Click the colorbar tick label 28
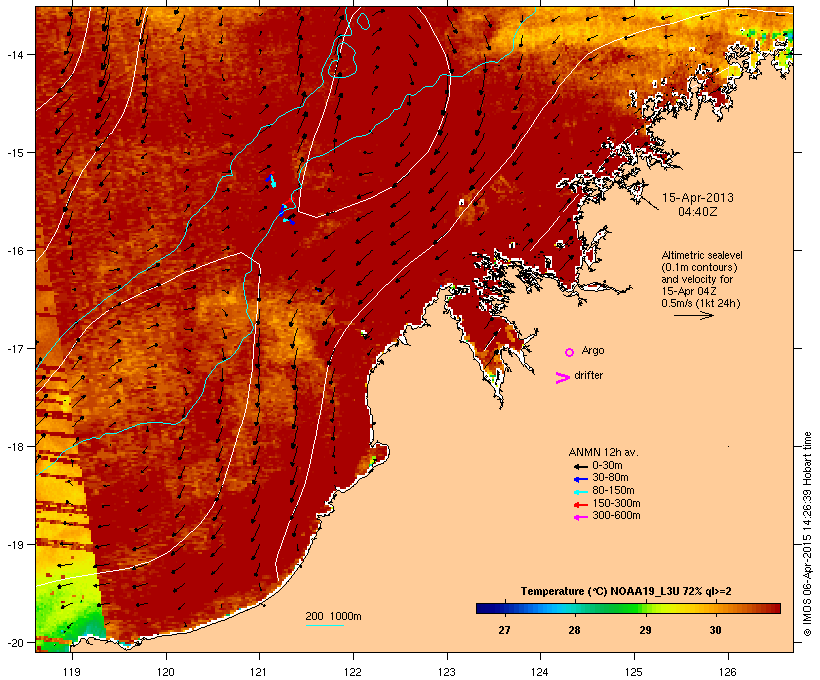Viewport: 820px width, 680px height. coord(574,630)
